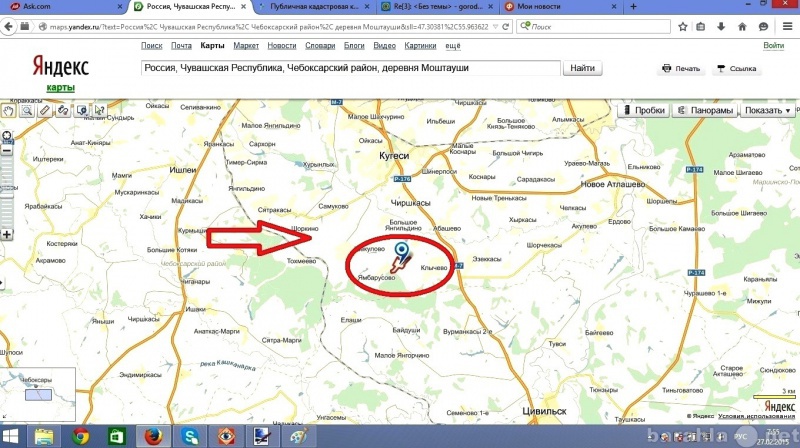Go to the browser home page icon
This screenshot has height=448, width=800.
click(x=742, y=27)
